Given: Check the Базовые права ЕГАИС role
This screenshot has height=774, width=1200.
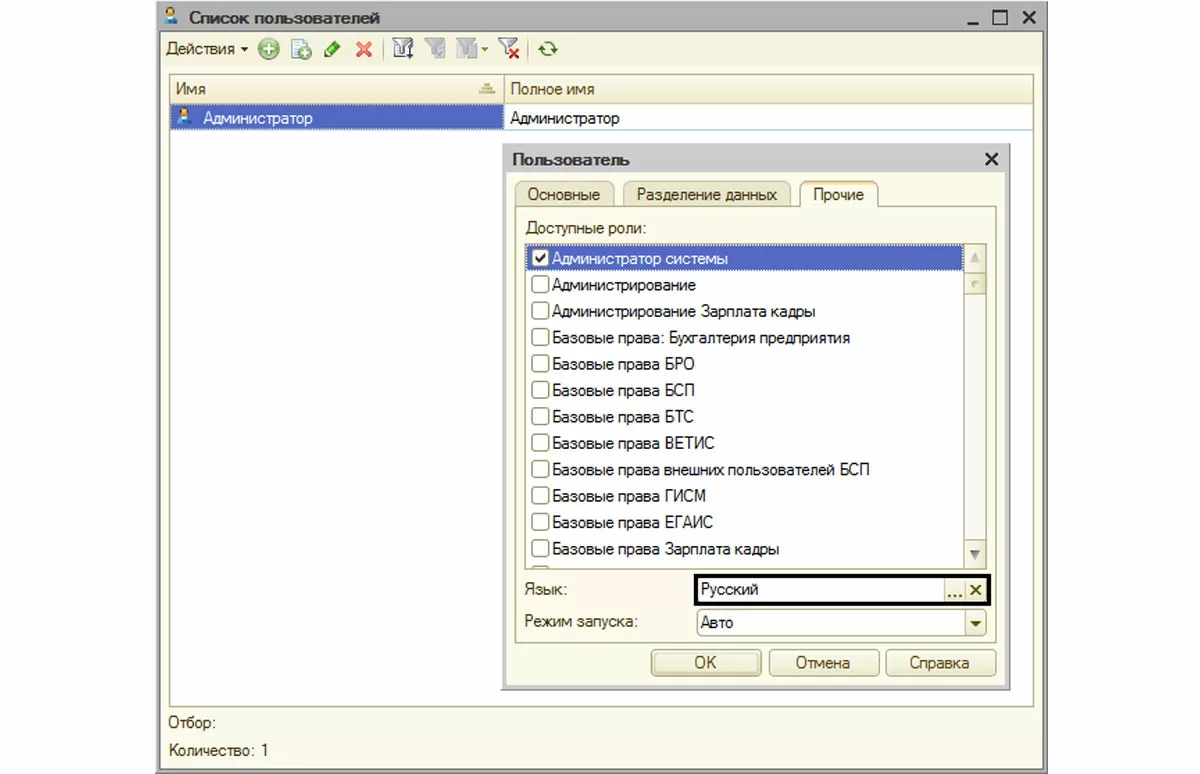Looking at the screenshot, I should [x=540, y=522].
